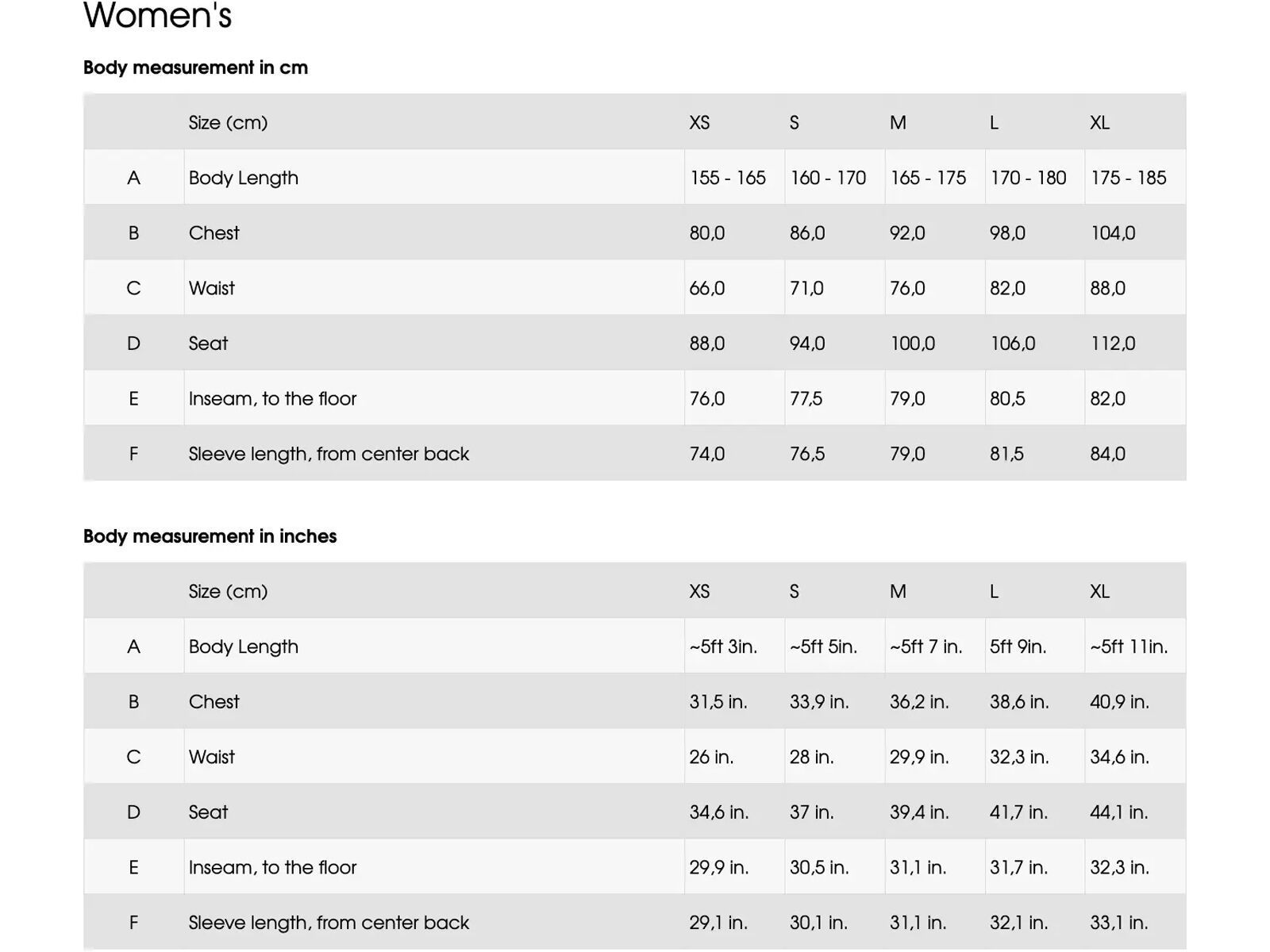Click the 'Body measurement in inches' title

point(210,536)
